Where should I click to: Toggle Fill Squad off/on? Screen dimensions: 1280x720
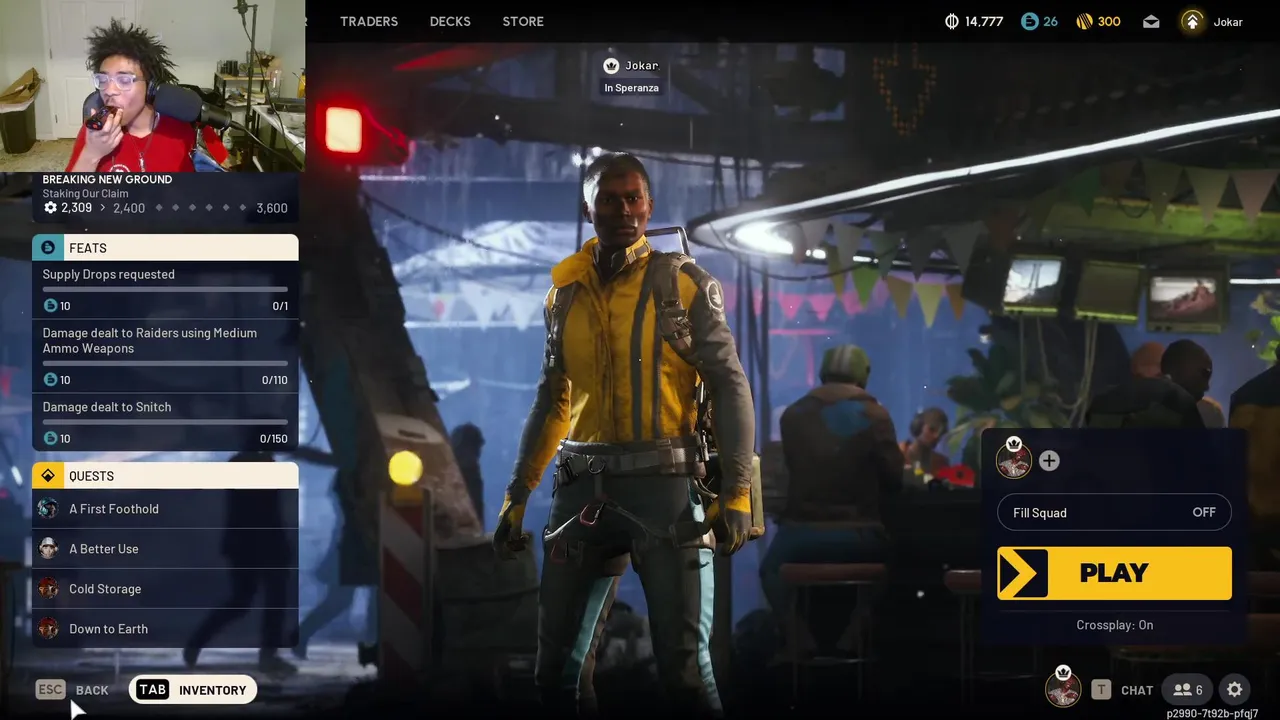[1114, 513]
